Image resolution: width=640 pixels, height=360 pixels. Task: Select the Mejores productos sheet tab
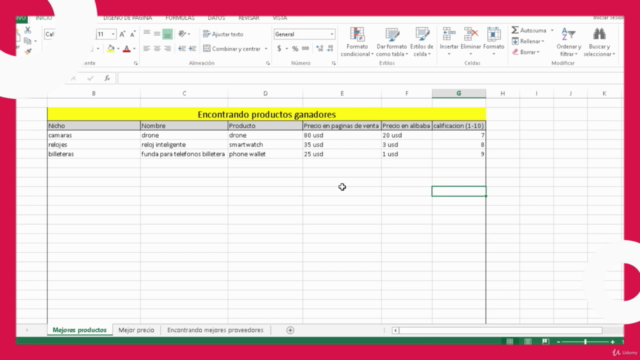click(80, 330)
